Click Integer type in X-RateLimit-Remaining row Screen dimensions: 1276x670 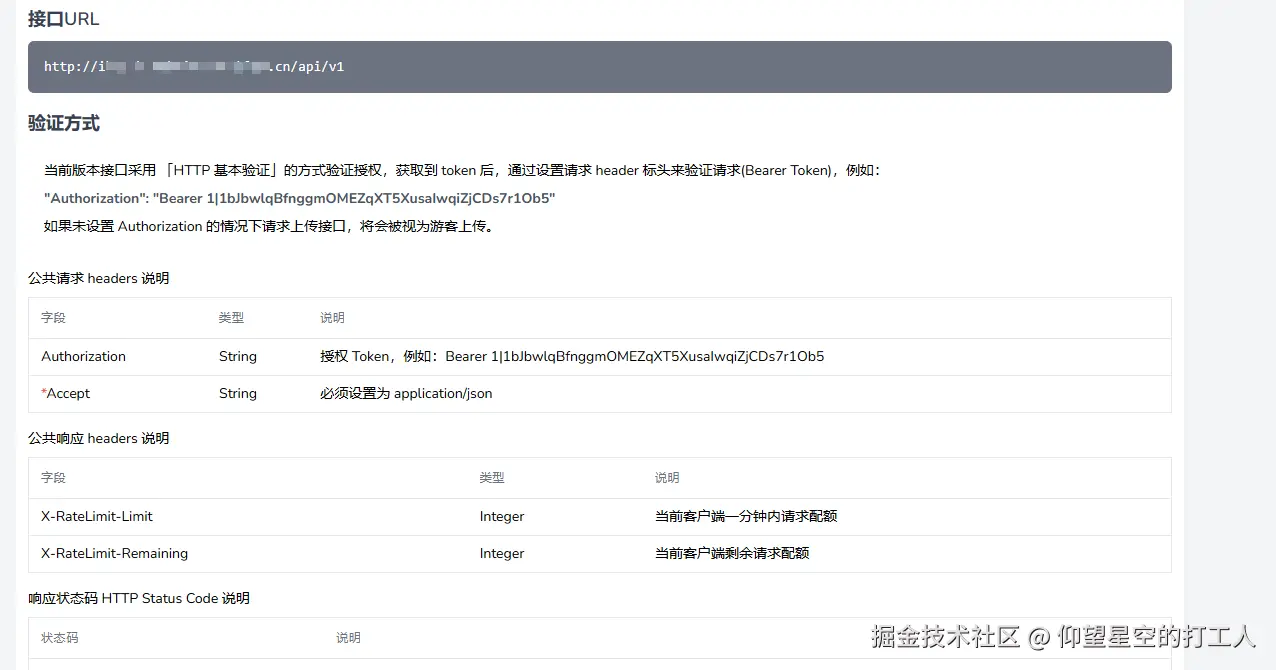502,553
